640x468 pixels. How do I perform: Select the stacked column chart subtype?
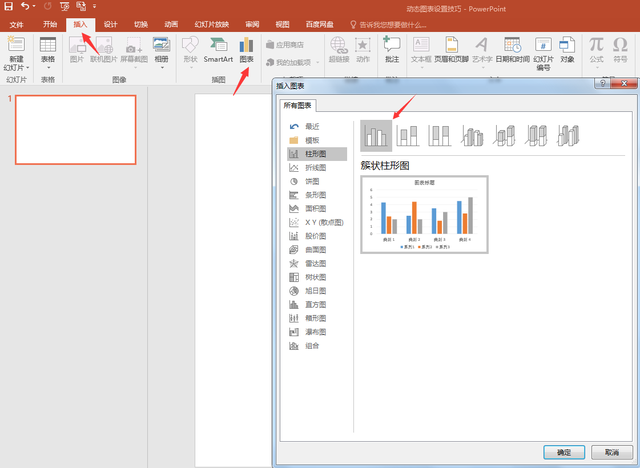[x=408, y=136]
